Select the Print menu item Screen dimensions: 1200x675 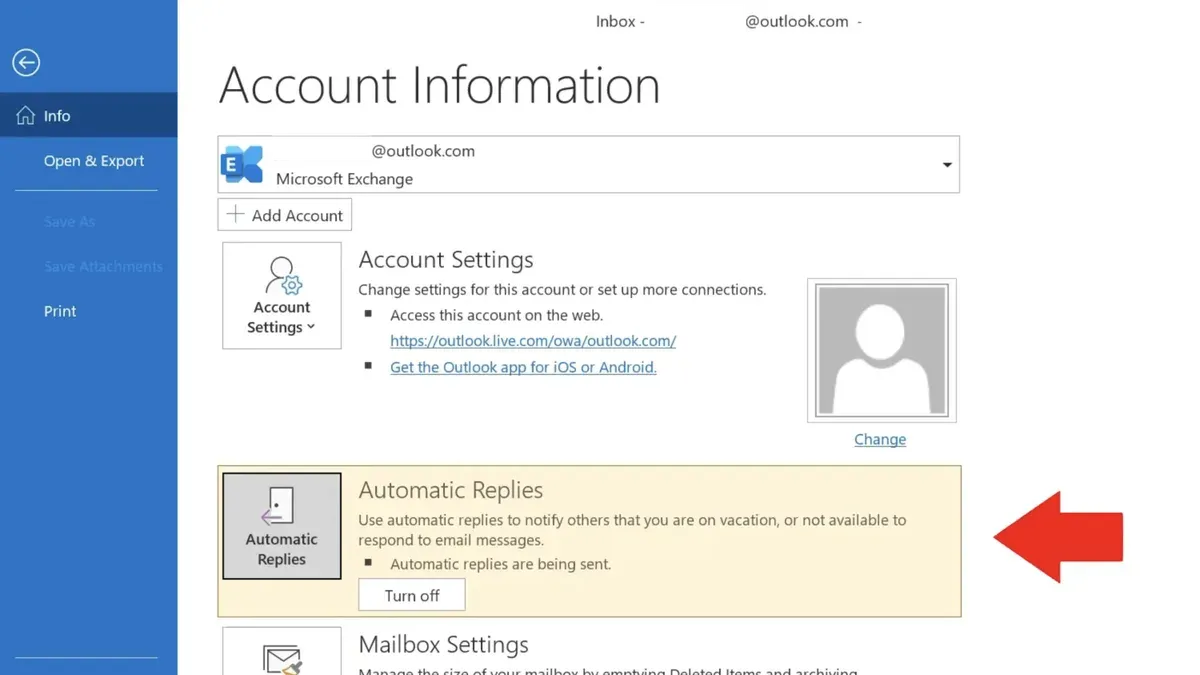click(60, 311)
